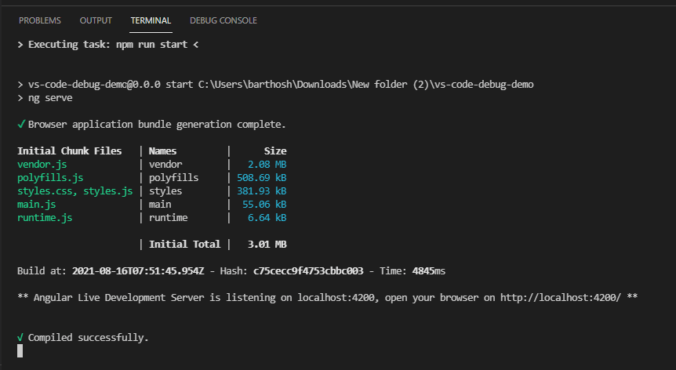This screenshot has height=370, width=676.
Task: Click the polyfills.js file name
Action: pyautogui.click(x=50, y=178)
